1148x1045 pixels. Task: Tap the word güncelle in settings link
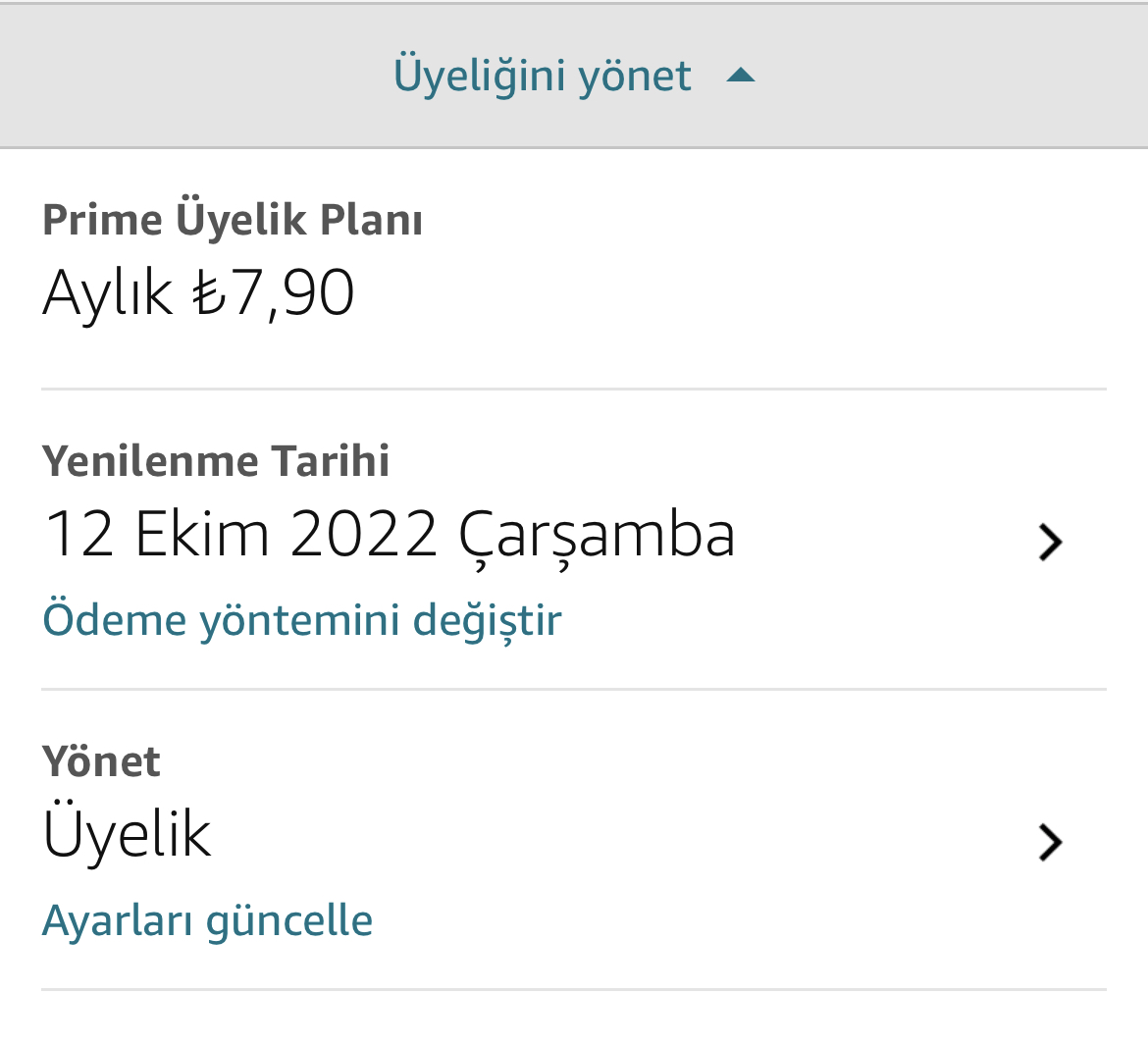tap(289, 920)
